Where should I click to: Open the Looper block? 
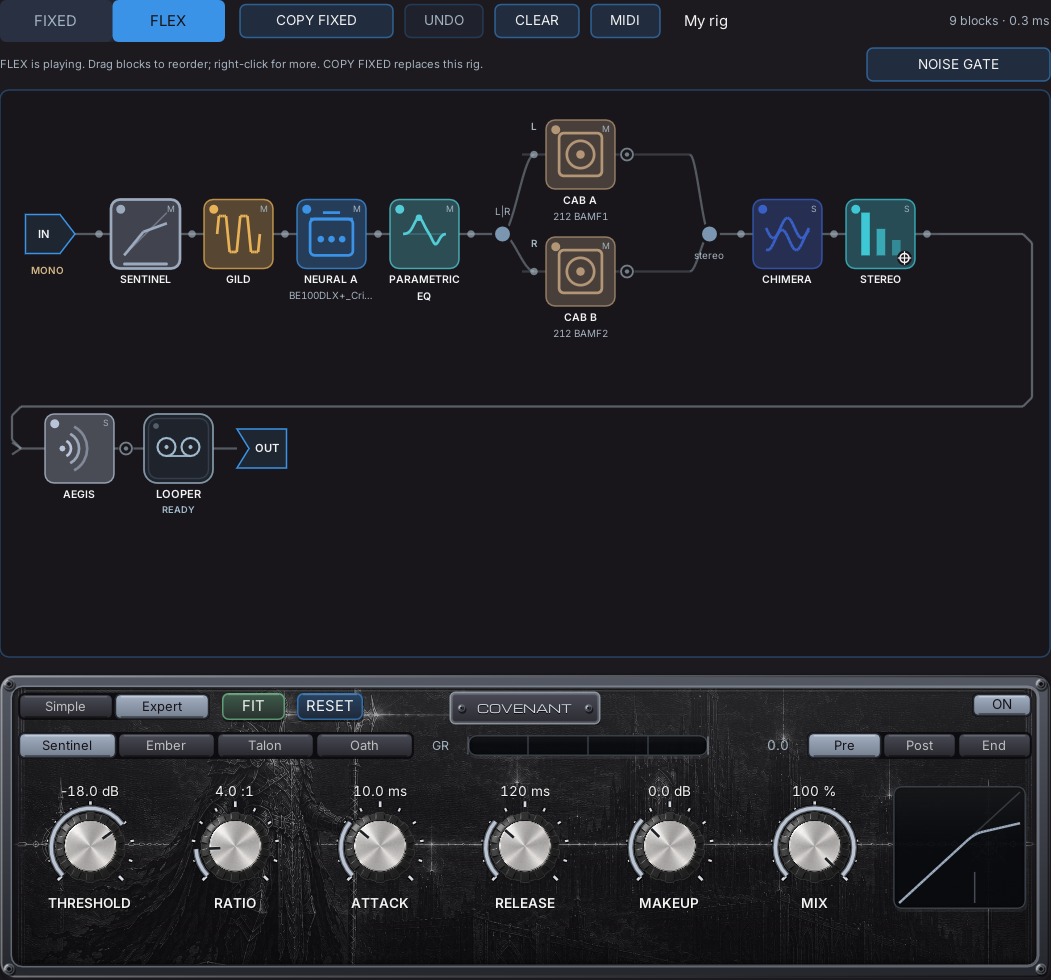point(178,448)
